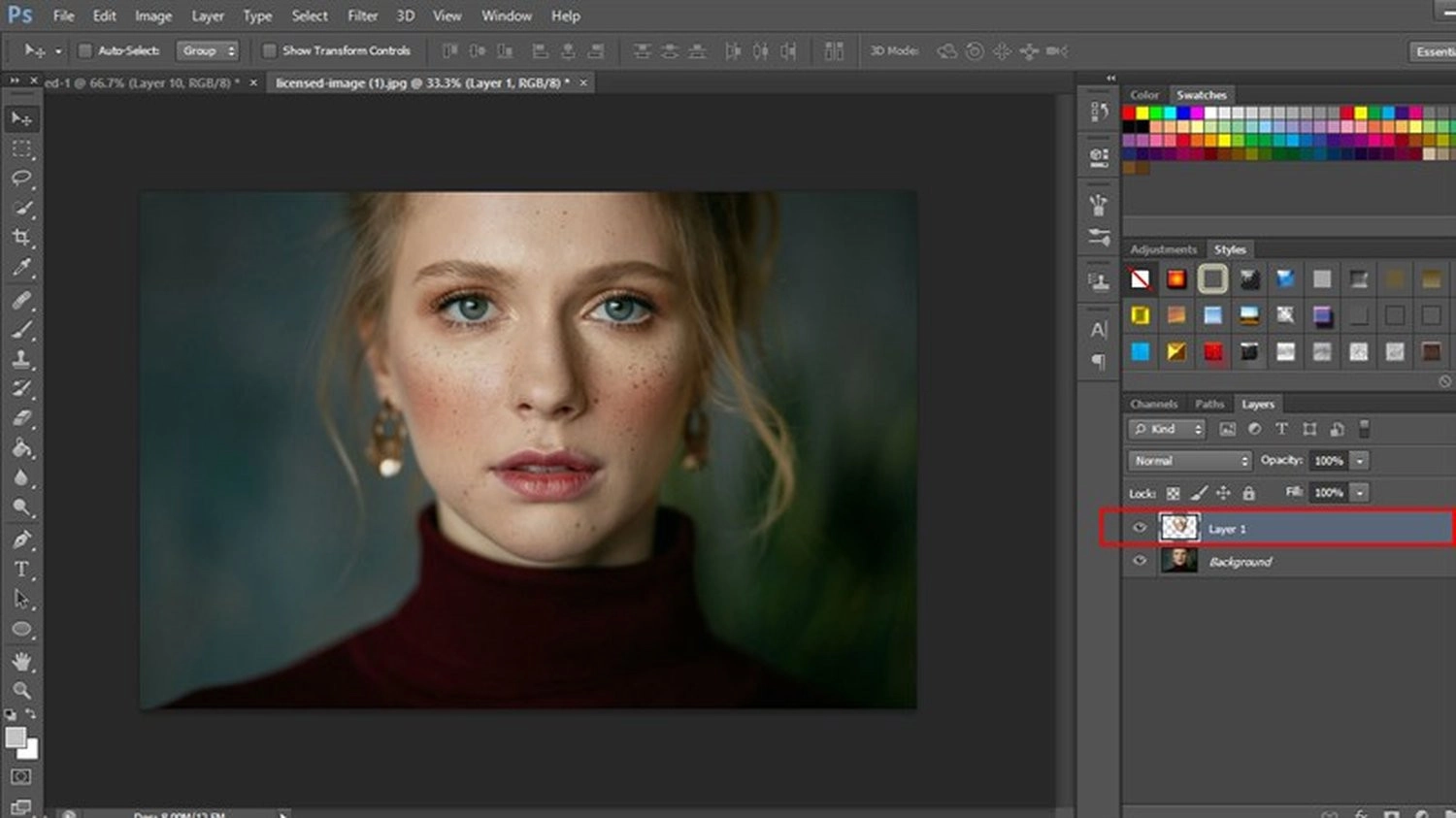Select the Spot Healing Brush tool

click(21, 300)
